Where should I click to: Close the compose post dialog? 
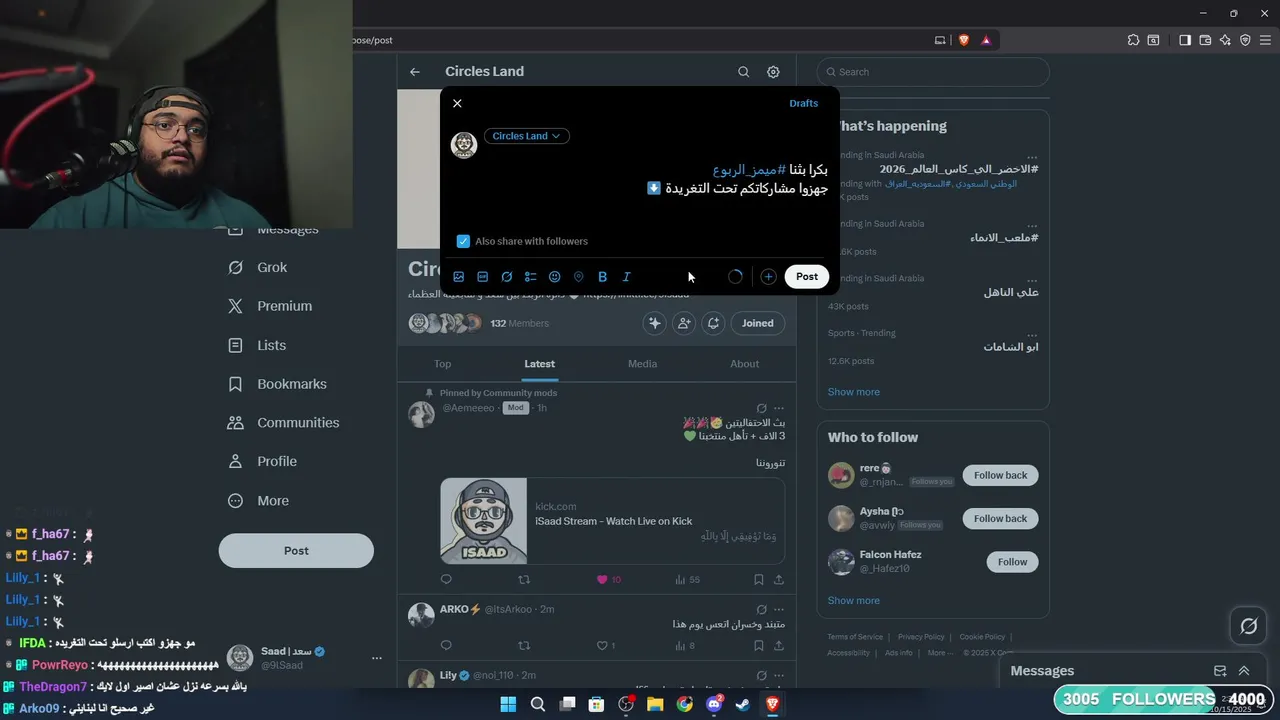pyautogui.click(x=457, y=103)
